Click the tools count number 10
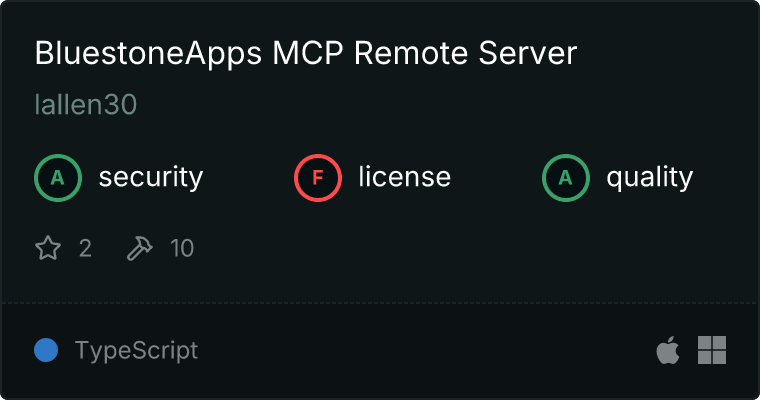This screenshot has height=400, width=760. point(182,248)
